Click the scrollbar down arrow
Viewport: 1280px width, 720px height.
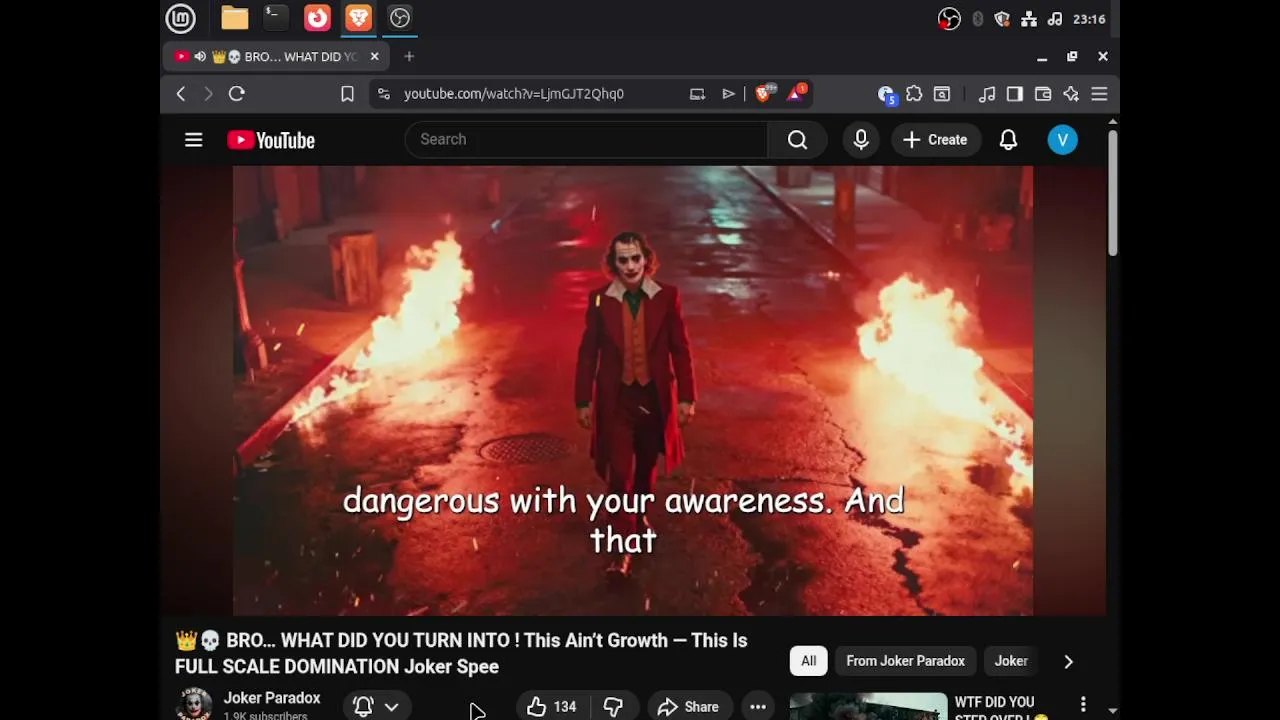1112,711
